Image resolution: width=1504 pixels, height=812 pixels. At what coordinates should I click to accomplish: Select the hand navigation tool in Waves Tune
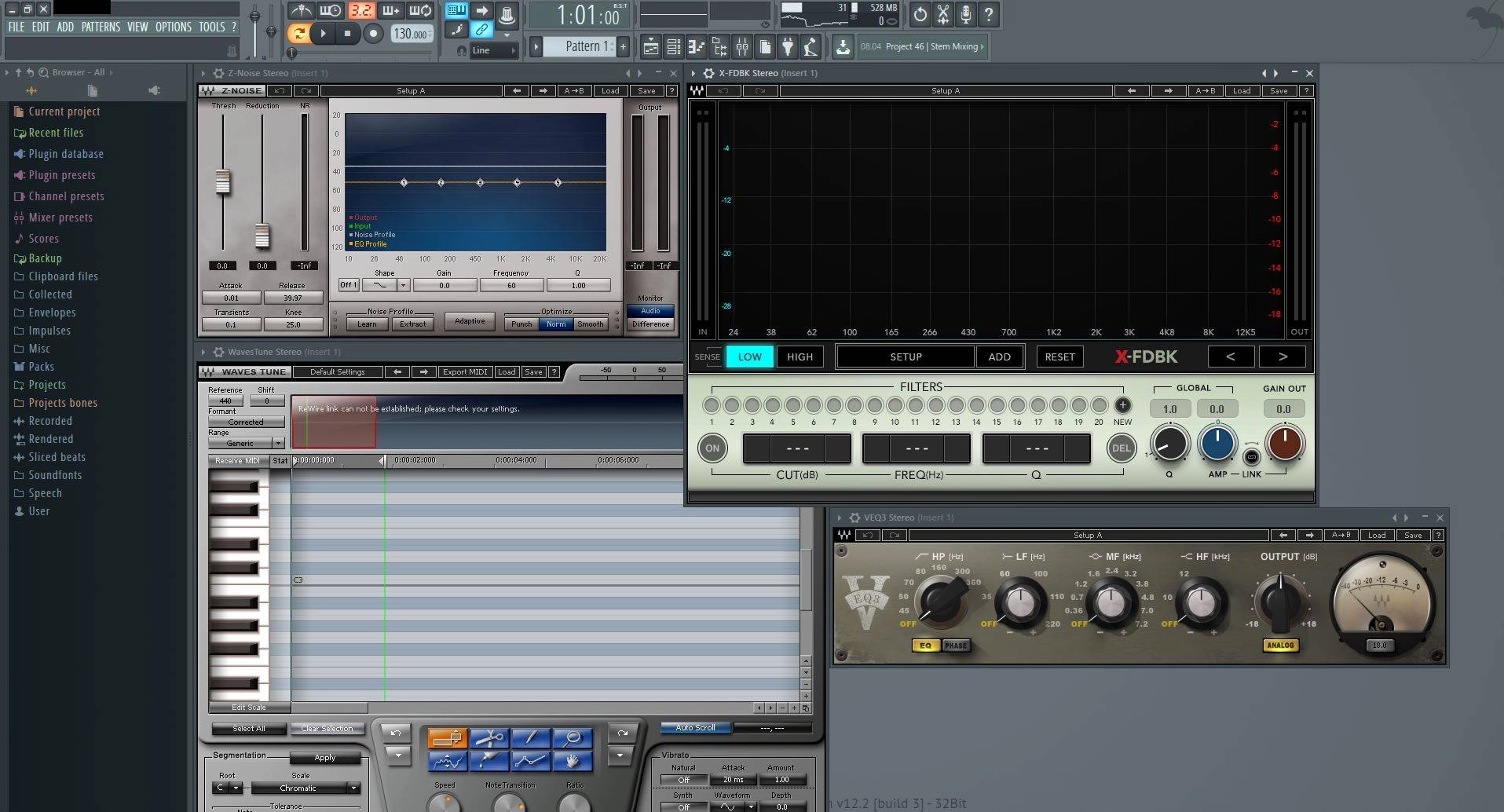573,760
